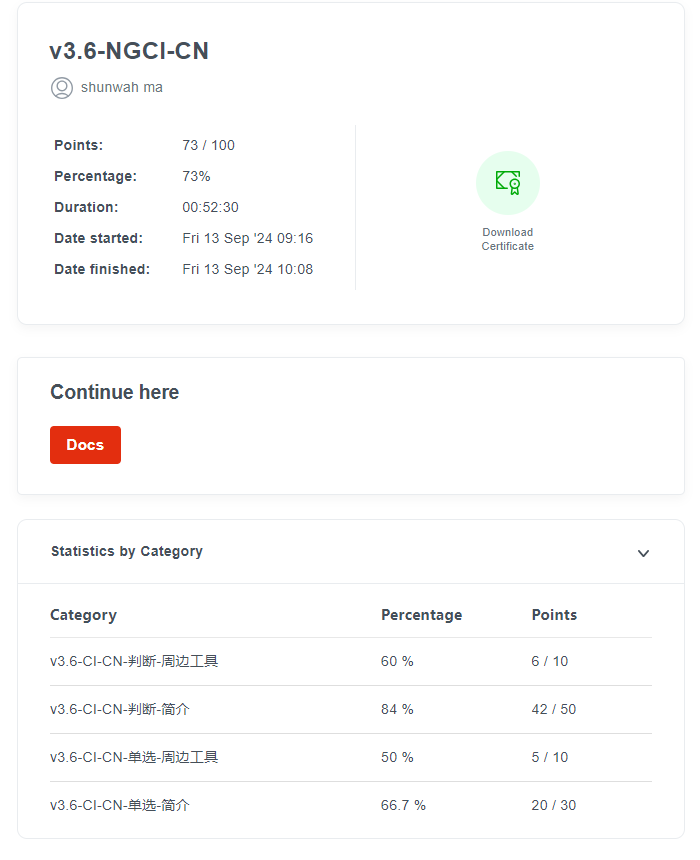Screen dimensions: 700x860
Task: Open the red Docs button
Action: tap(85, 445)
